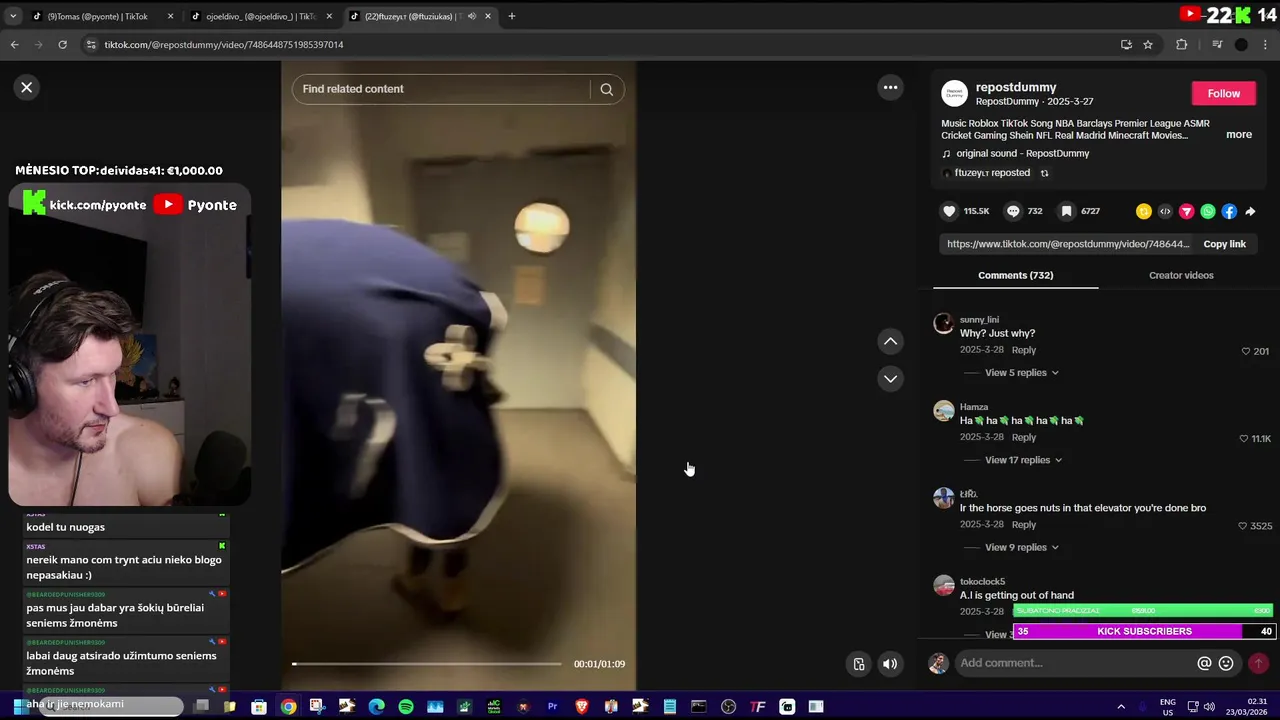Toggle auto-scroll video icon

click(x=858, y=664)
